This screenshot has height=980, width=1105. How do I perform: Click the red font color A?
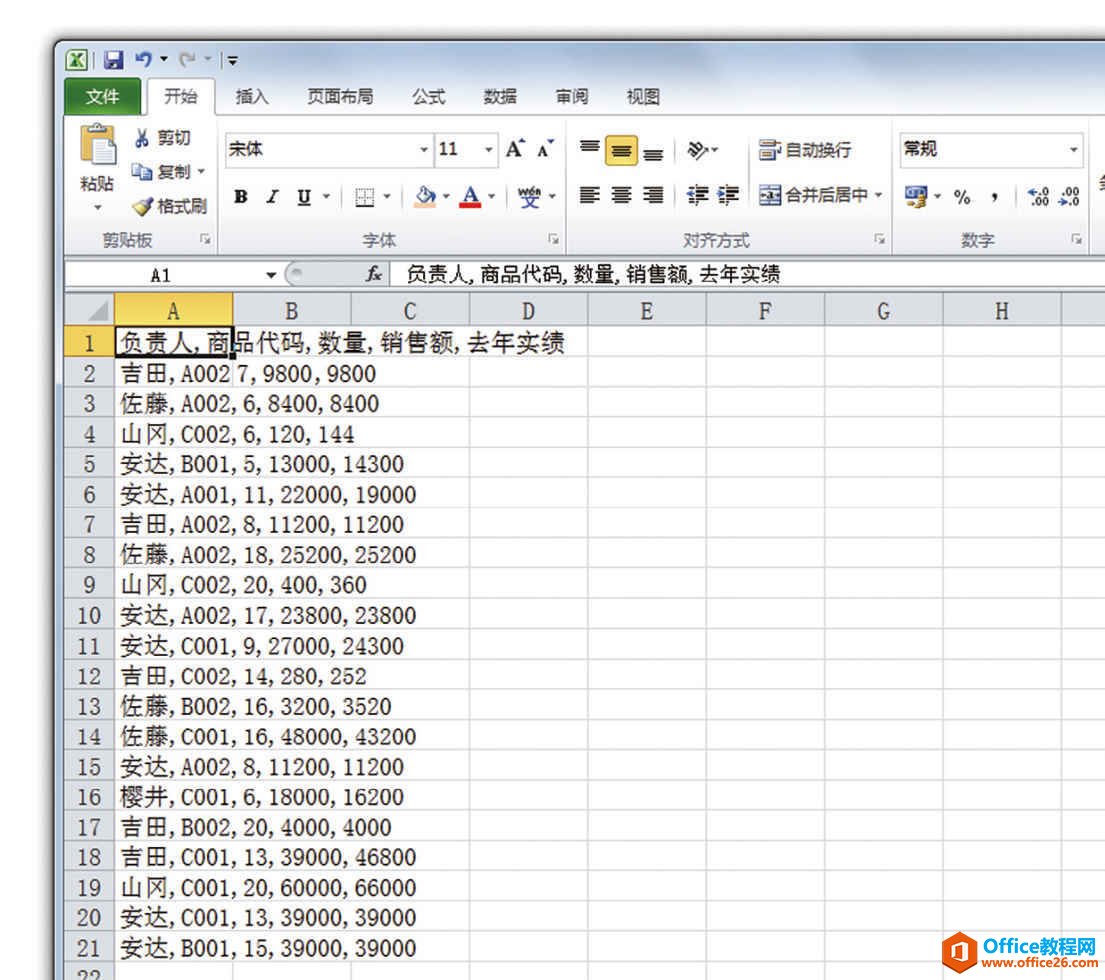click(471, 197)
